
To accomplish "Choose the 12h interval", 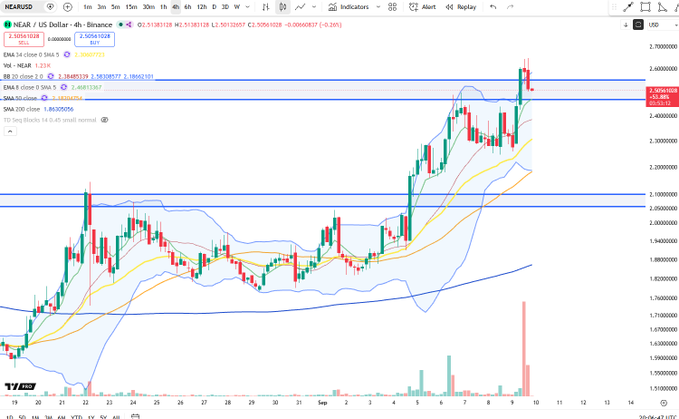I will (201, 7).
